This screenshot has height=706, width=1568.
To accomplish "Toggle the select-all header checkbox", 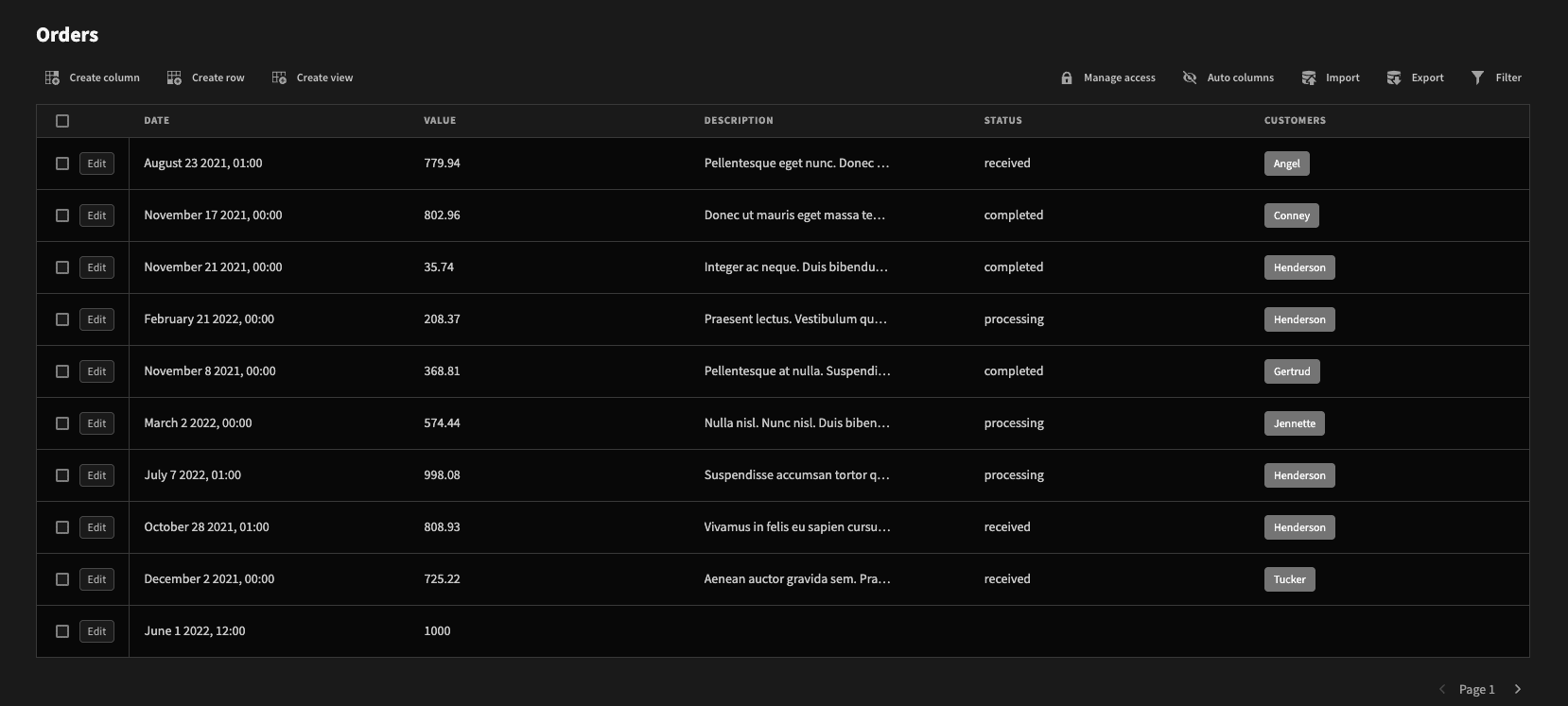I will click(x=62, y=121).
